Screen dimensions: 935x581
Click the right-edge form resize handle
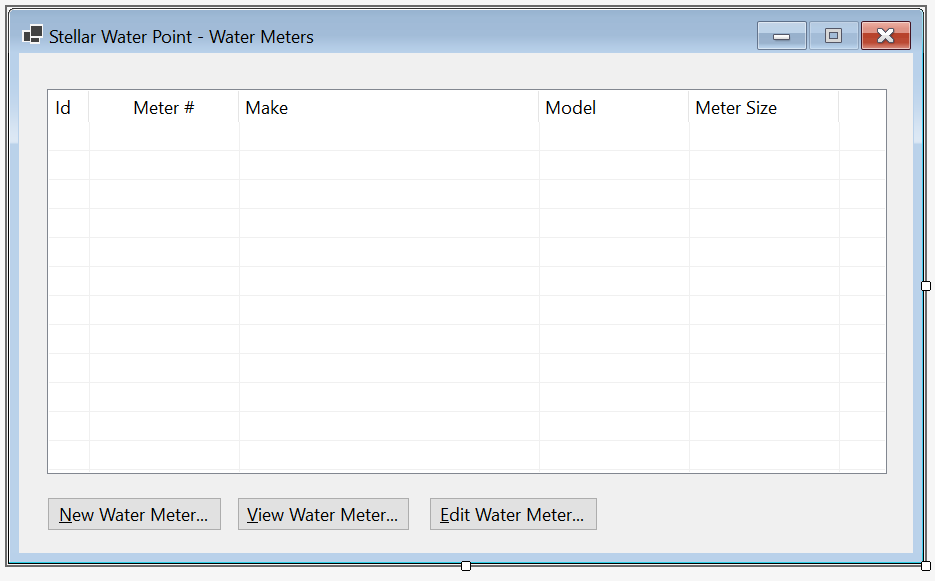pos(925,286)
